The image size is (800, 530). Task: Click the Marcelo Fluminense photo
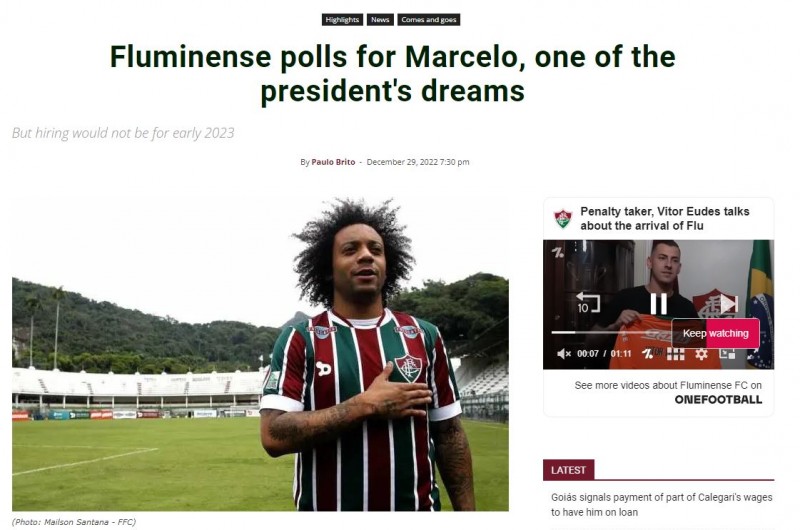pos(260,355)
